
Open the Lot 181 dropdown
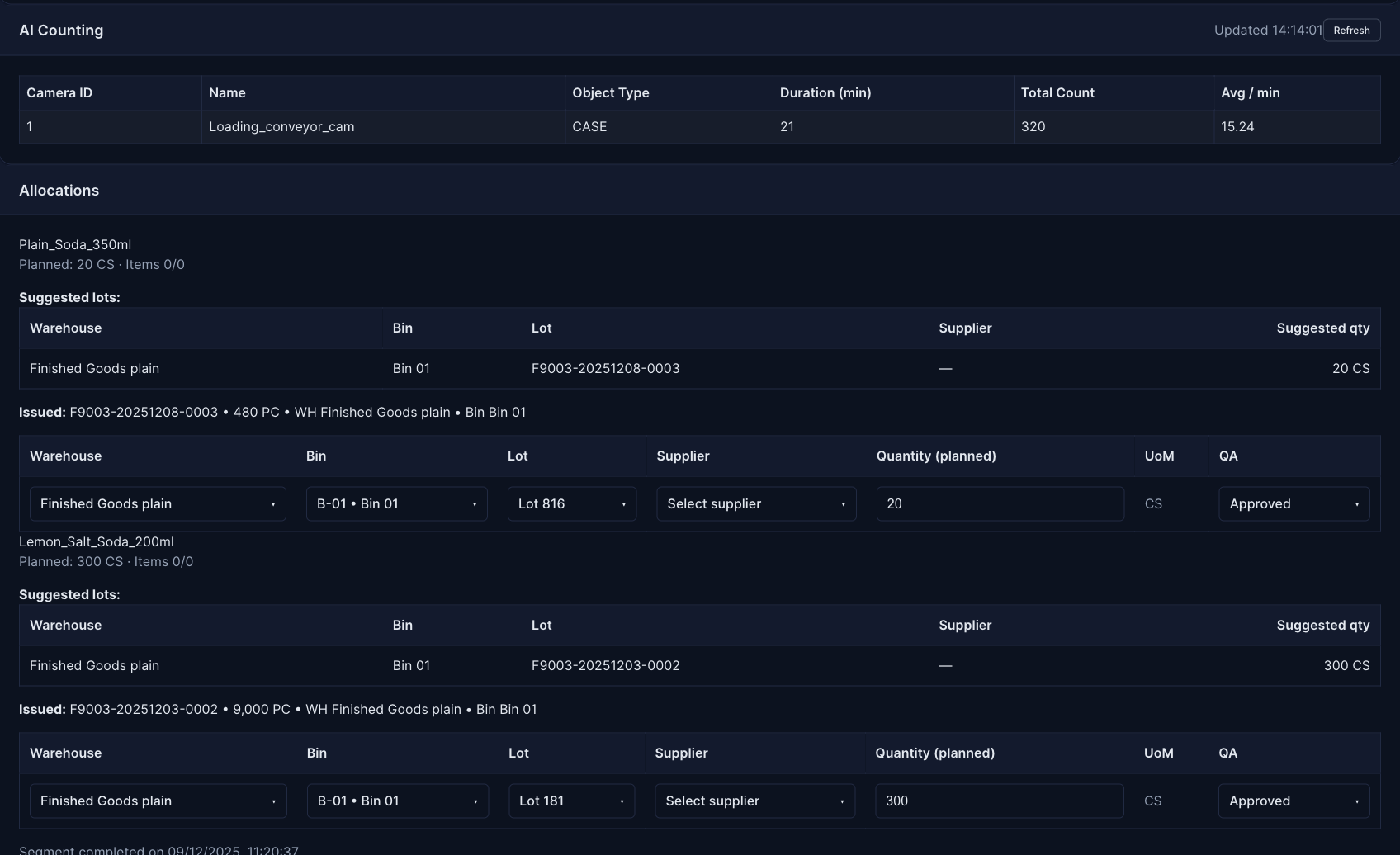pyautogui.click(x=571, y=801)
